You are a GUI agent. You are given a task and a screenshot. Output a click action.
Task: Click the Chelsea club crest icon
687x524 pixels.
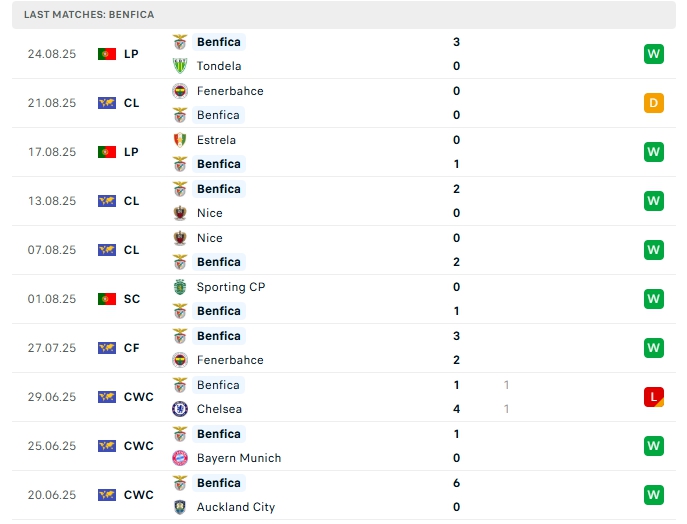pyautogui.click(x=180, y=409)
